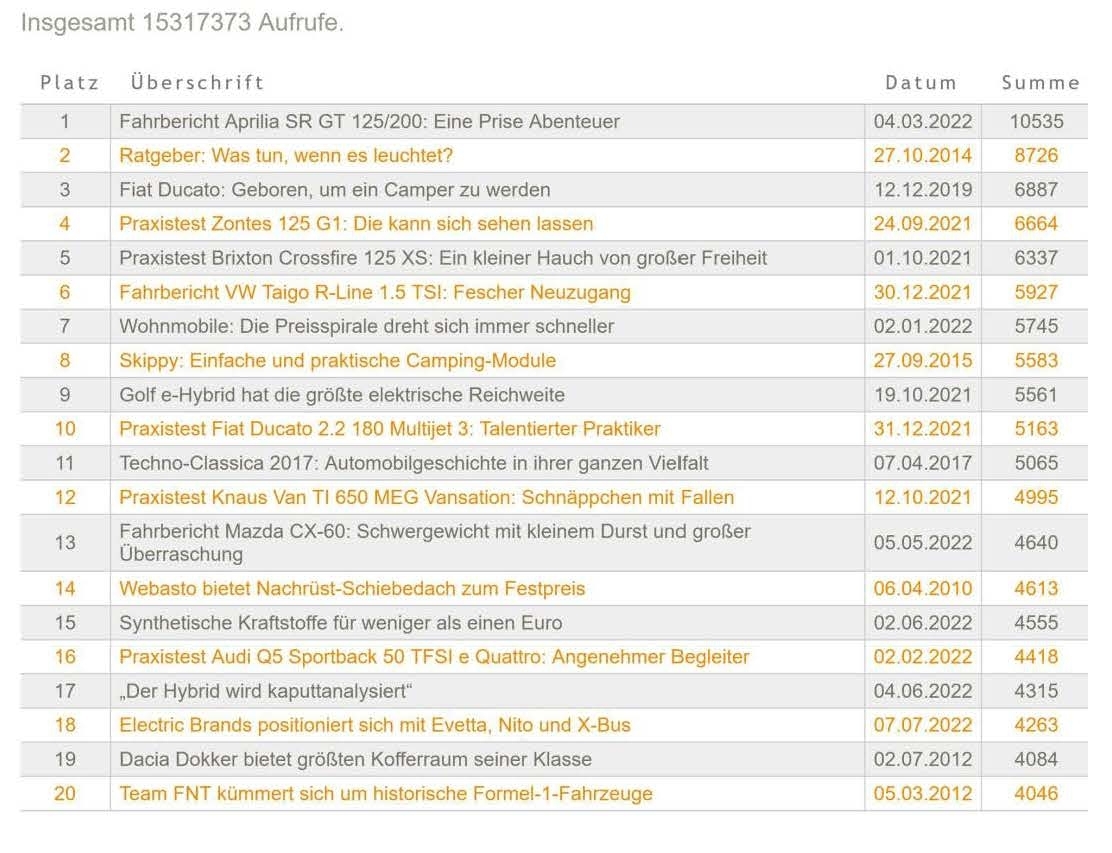The height and width of the screenshot is (853, 1112).
Task: Open Praxistest Zontes 125 G1 article
Action: [356, 224]
